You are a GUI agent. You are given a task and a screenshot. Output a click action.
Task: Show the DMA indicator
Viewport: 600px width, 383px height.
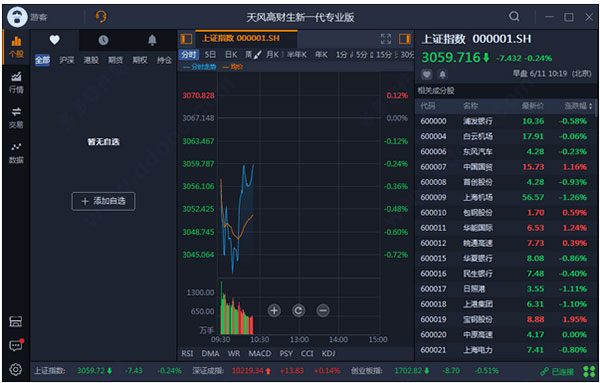210,354
